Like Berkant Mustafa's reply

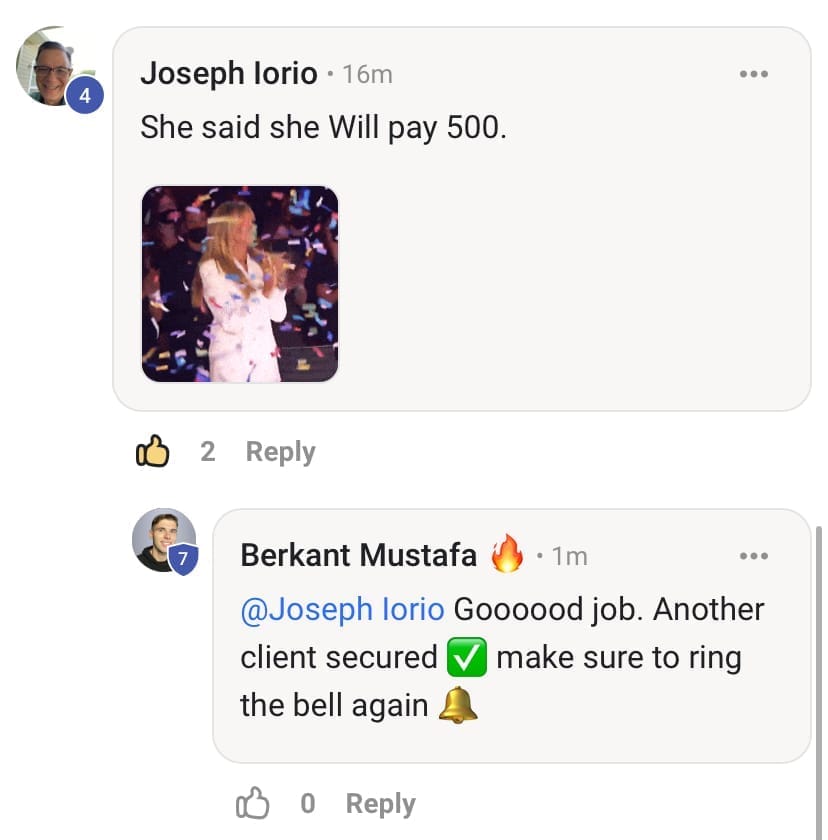tap(252, 803)
